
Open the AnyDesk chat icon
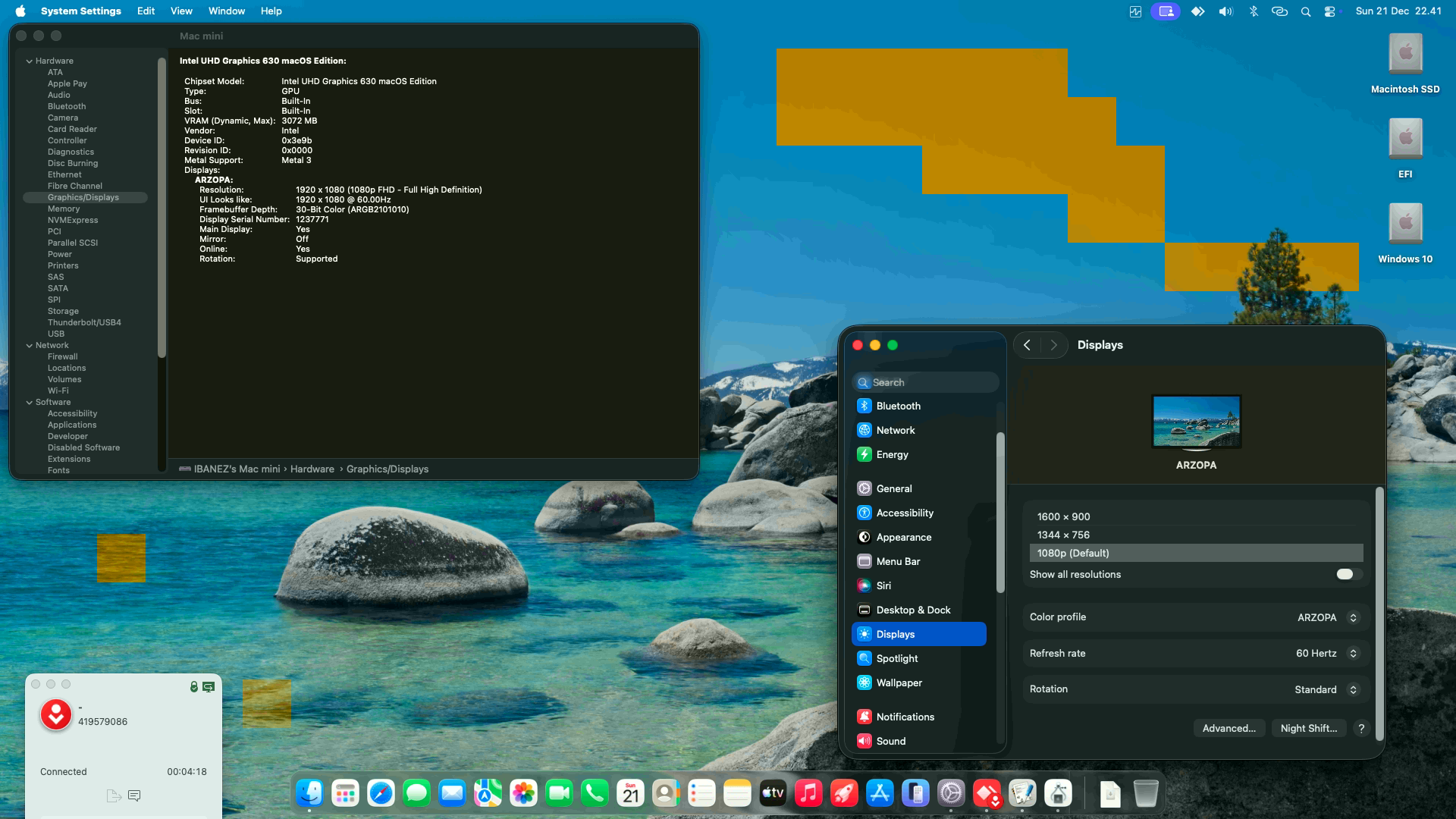pos(134,795)
